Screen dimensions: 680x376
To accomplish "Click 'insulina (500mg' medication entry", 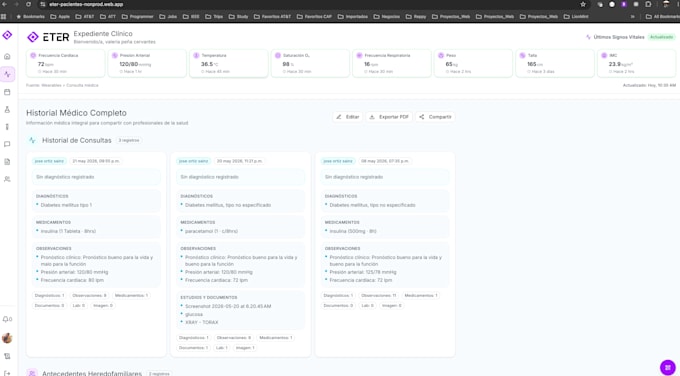I will (353, 231).
